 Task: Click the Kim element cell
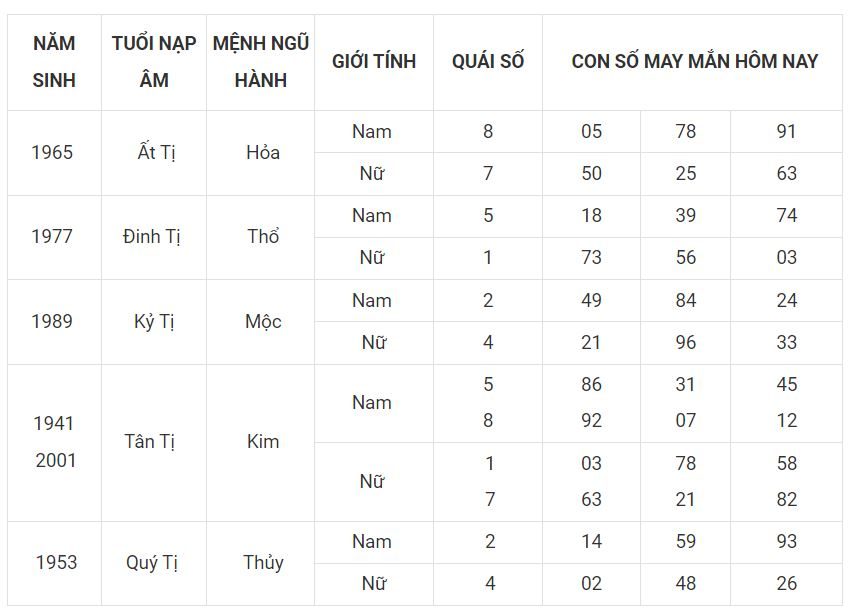pos(262,441)
